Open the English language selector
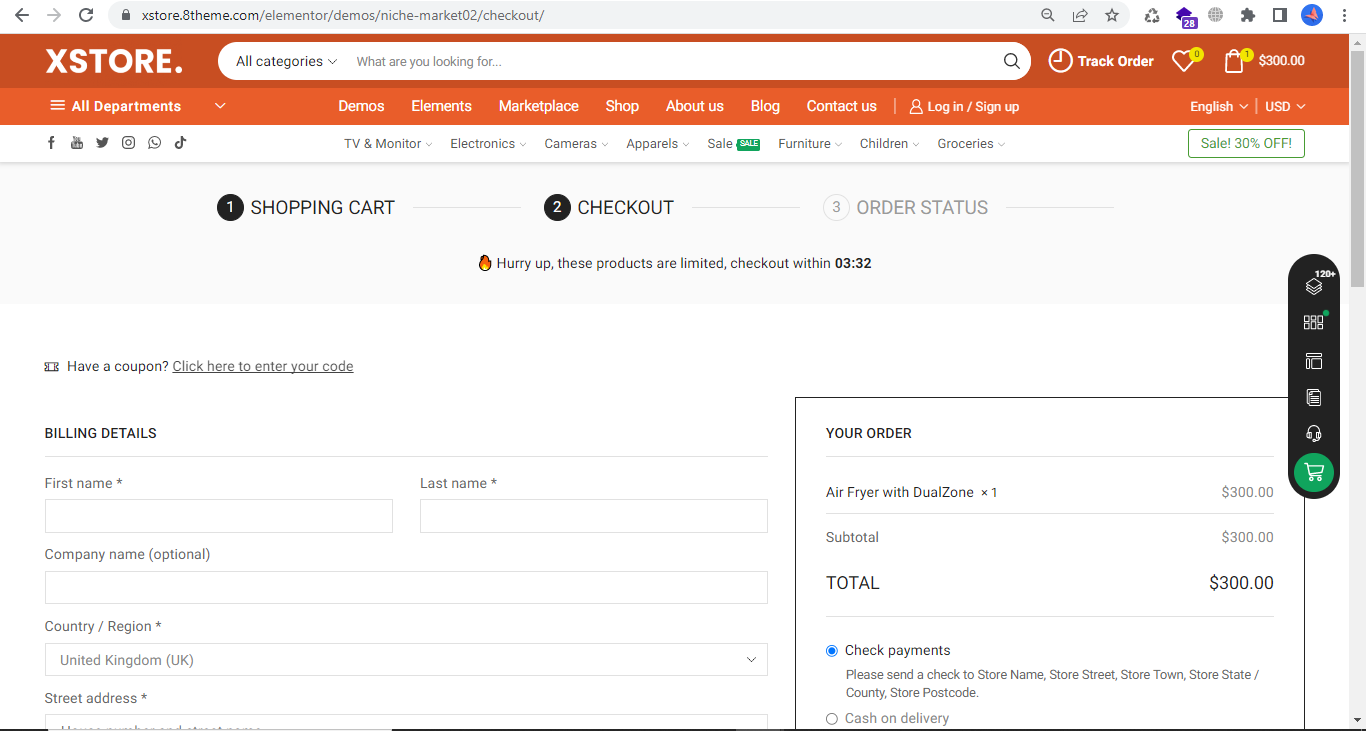The image size is (1366, 731). pos(1218,106)
